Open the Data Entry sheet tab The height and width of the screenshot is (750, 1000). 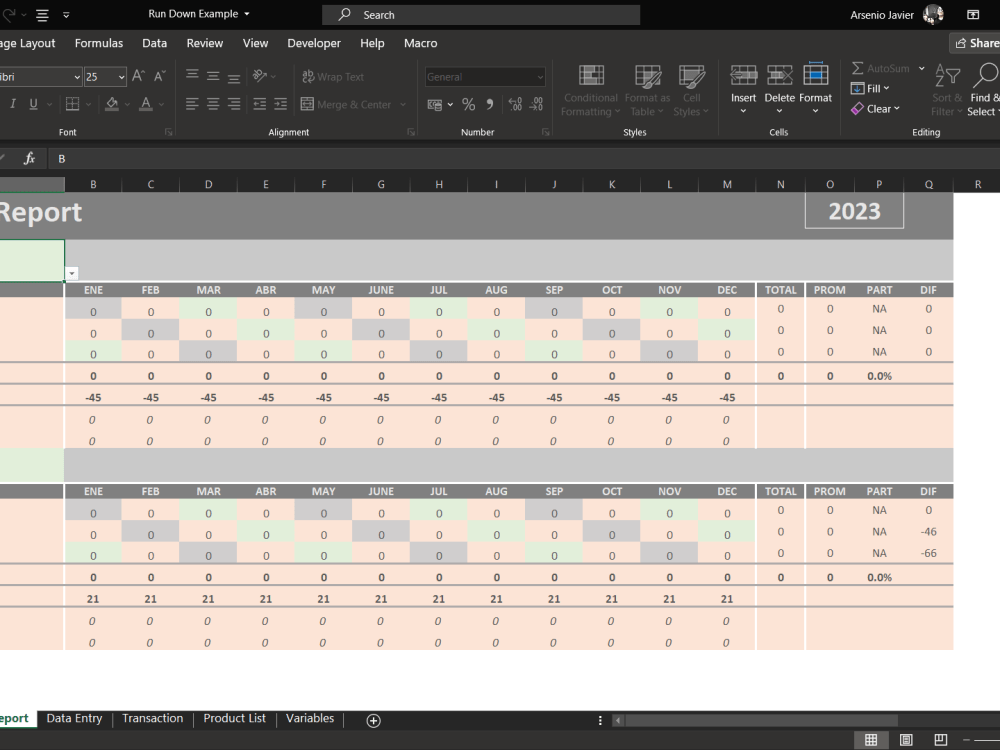tap(73, 718)
